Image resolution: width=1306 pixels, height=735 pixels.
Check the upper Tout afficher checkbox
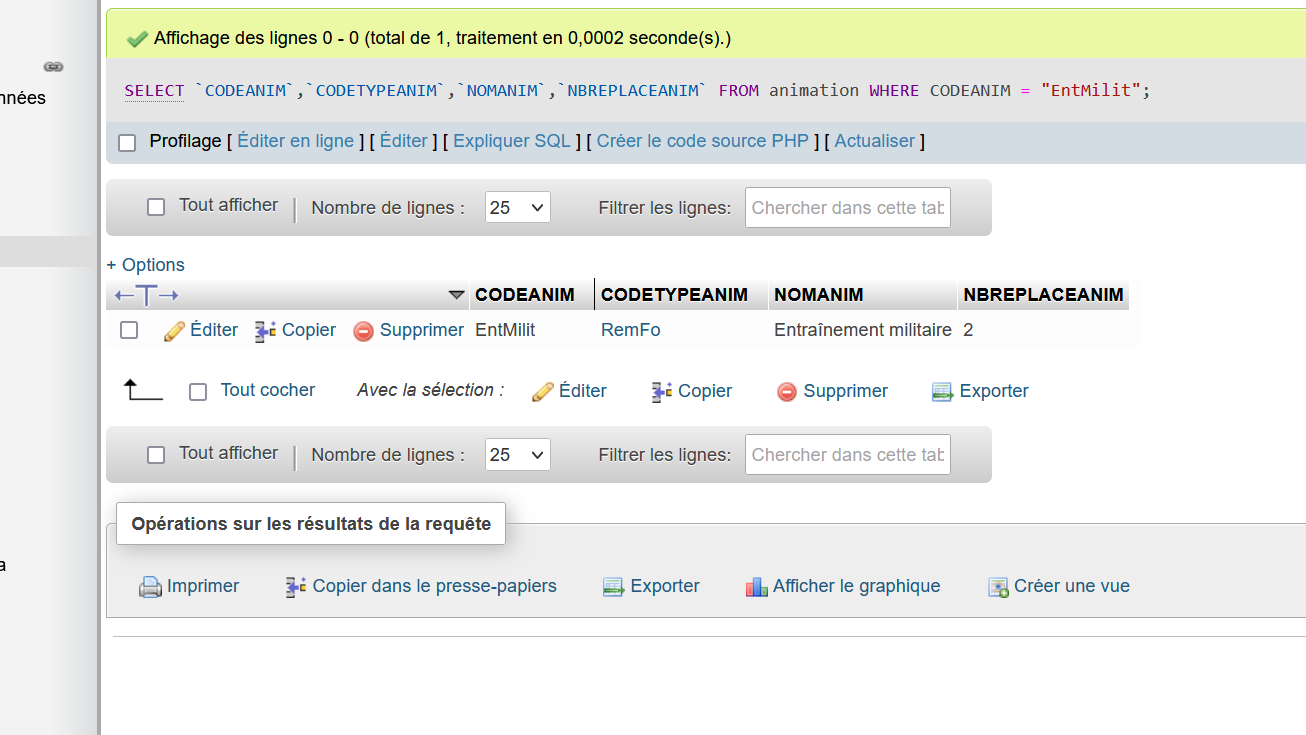tap(156, 207)
